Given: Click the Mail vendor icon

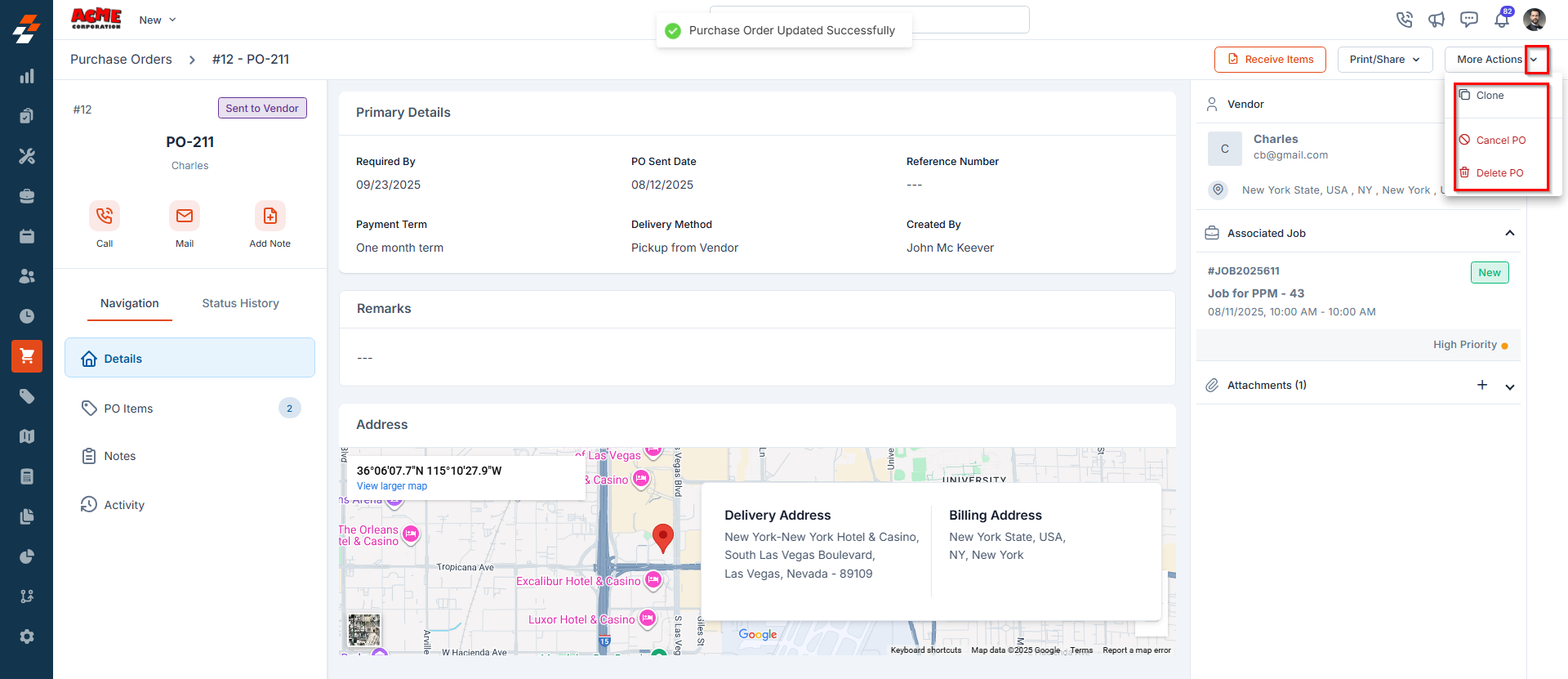Looking at the screenshot, I should 185,216.
